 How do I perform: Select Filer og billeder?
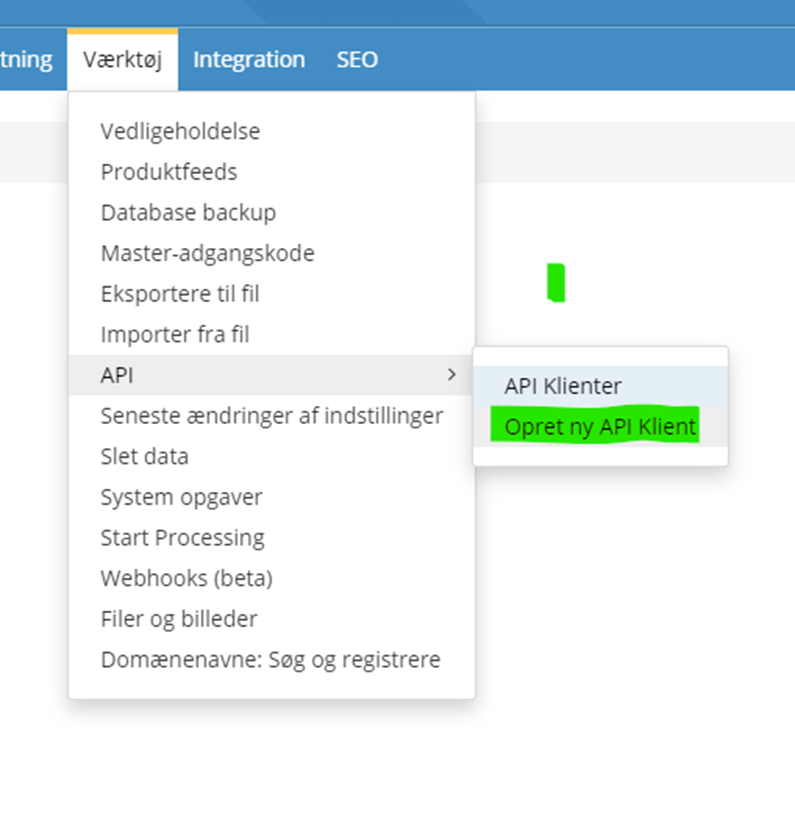178,620
